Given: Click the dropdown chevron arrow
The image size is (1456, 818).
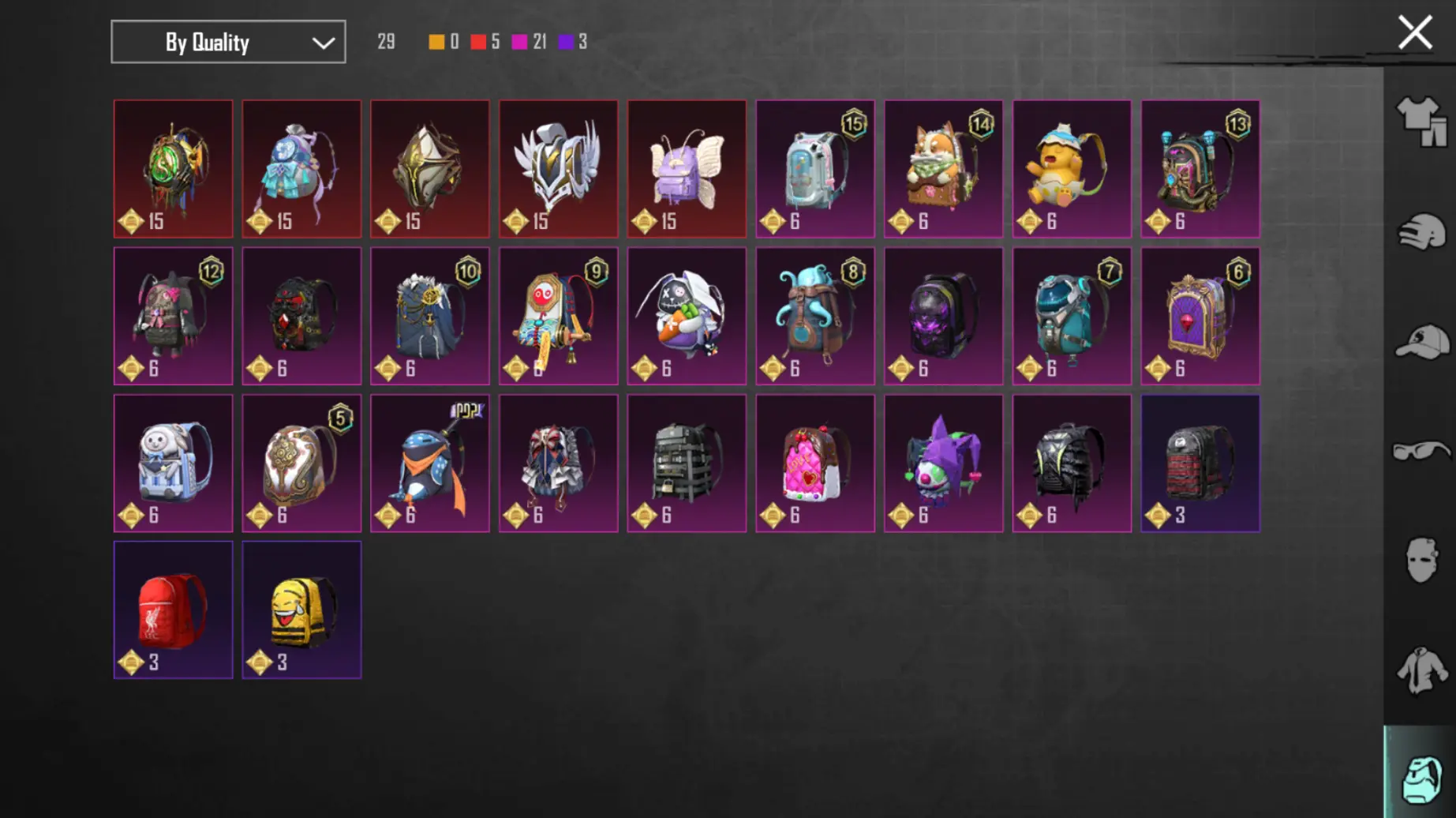Looking at the screenshot, I should 323,43.
